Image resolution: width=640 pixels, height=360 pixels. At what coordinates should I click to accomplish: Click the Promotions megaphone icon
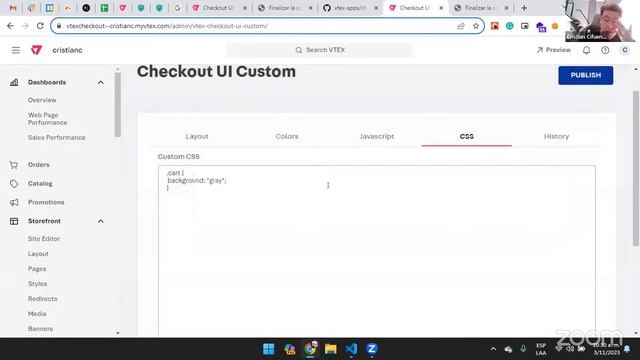14,202
